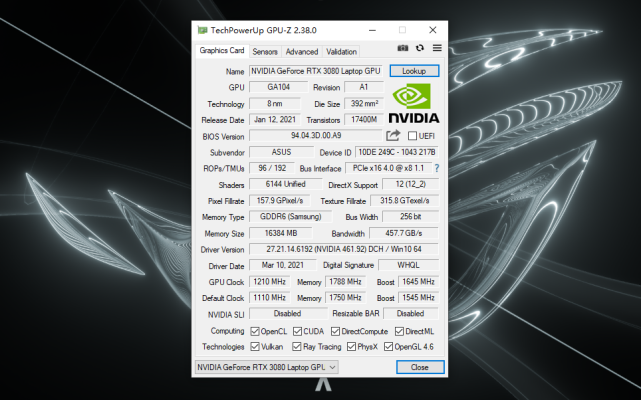Click the Close button at bottom
Screen dimensions: 641x400
420,367
